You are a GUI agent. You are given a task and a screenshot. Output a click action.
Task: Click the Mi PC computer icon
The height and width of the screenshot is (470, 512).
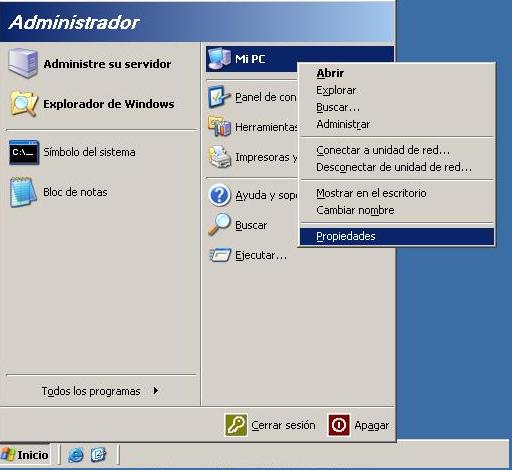[x=219, y=59]
